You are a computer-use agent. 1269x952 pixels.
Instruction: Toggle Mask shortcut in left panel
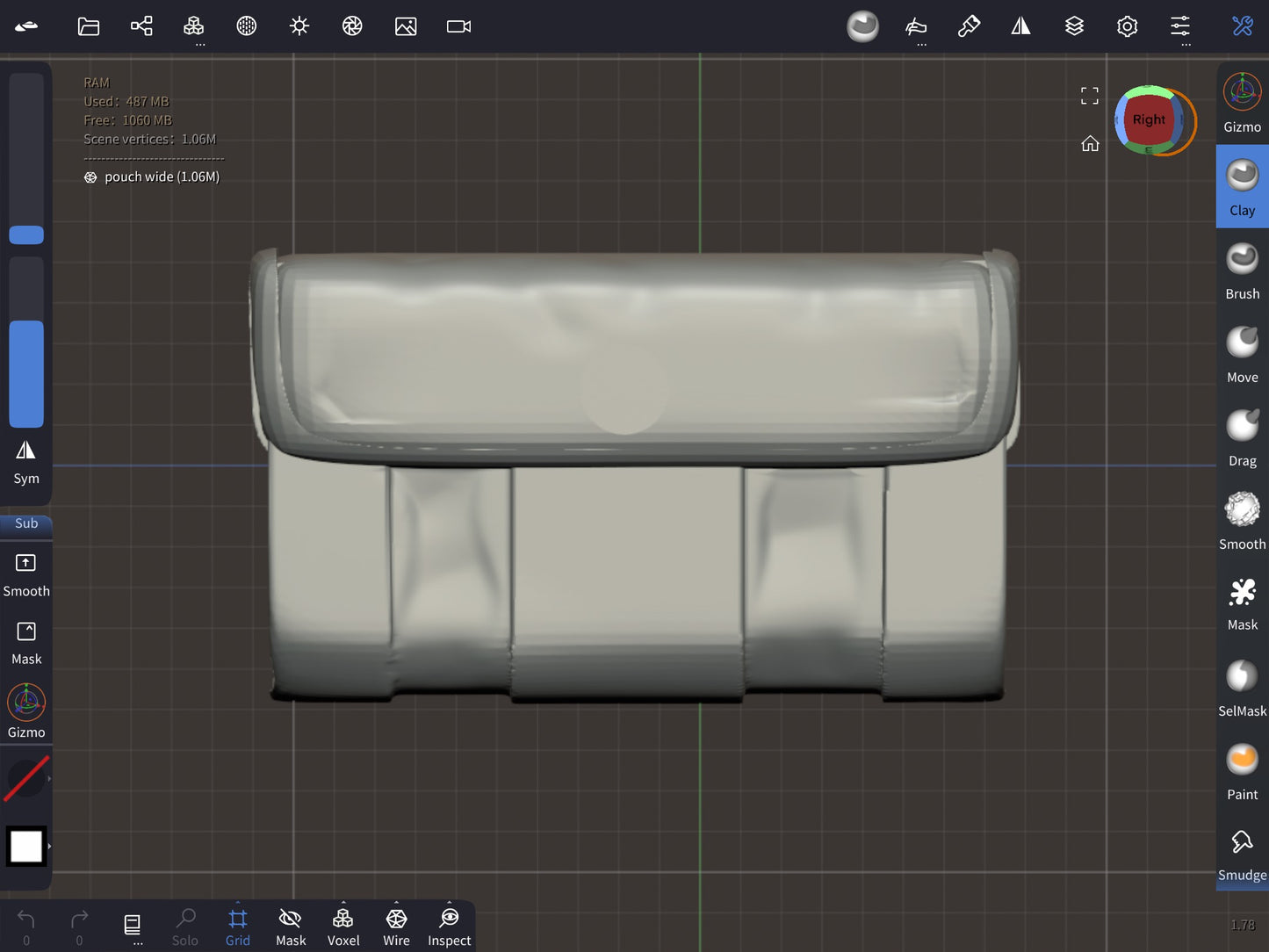[26, 644]
